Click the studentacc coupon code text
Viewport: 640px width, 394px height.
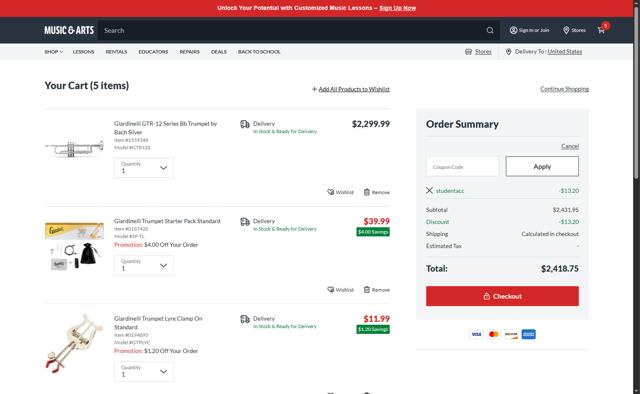click(x=450, y=191)
